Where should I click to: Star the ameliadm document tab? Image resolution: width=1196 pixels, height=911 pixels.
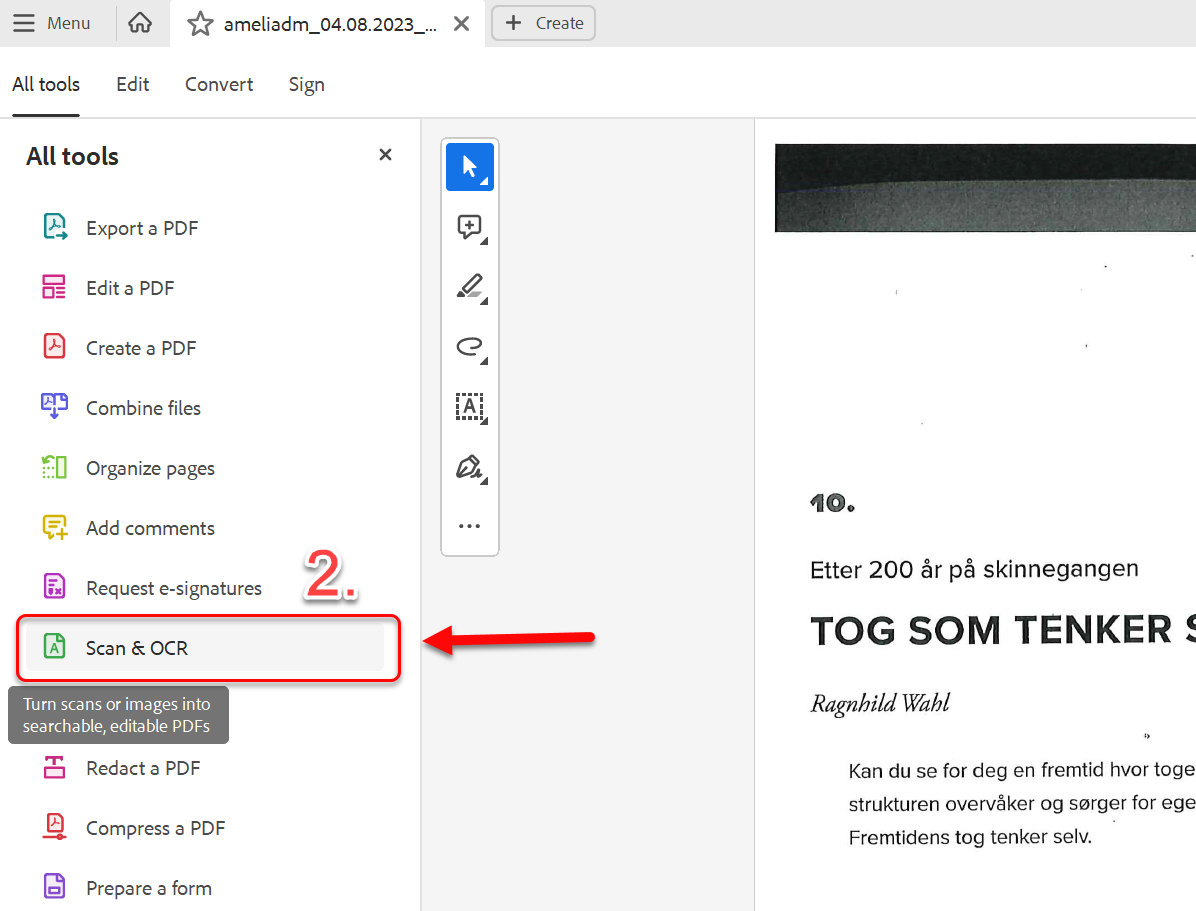200,24
